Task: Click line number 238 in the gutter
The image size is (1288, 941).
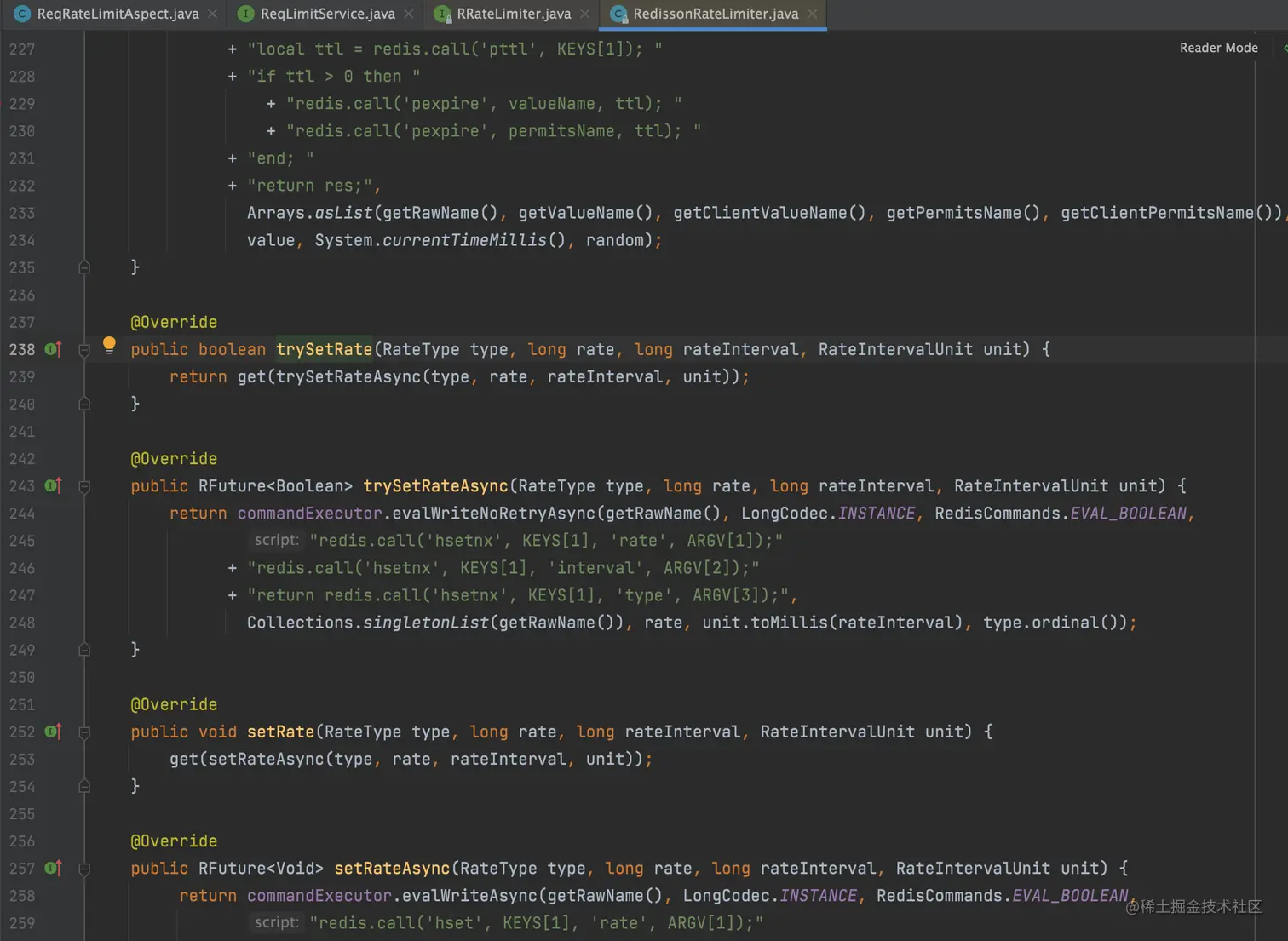Action: tap(22, 349)
